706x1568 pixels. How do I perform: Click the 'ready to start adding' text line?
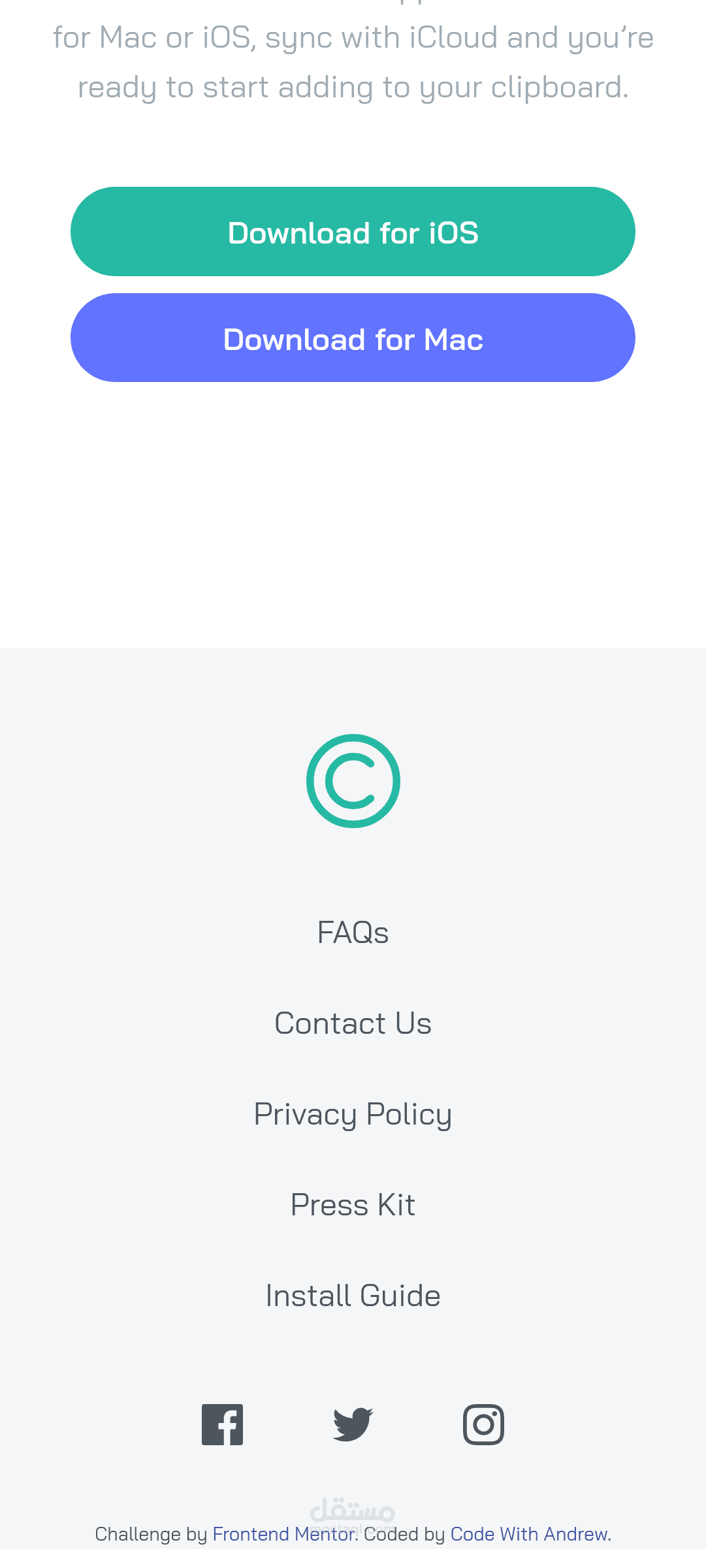click(353, 88)
